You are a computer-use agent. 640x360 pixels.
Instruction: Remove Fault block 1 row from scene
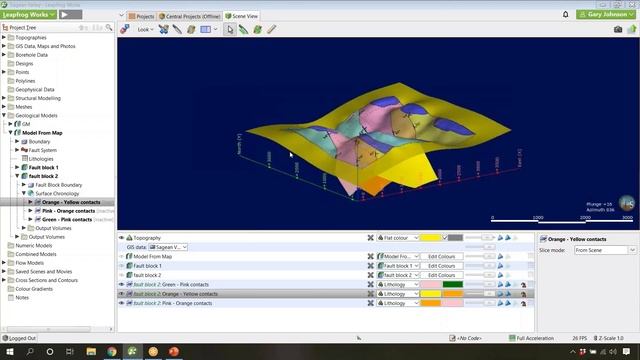point(371,266)
